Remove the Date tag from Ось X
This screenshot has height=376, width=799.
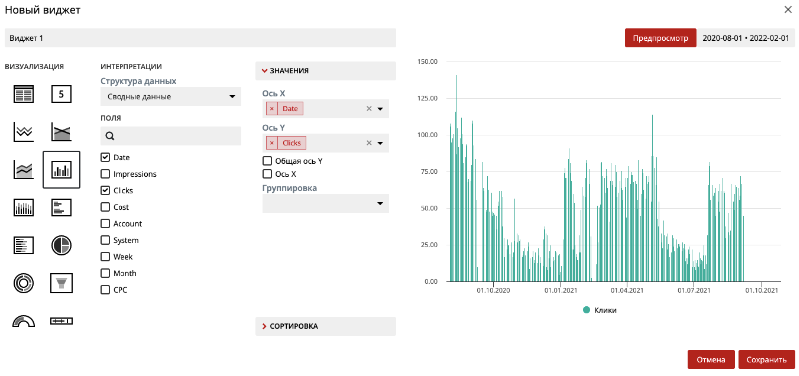point(272,109)
